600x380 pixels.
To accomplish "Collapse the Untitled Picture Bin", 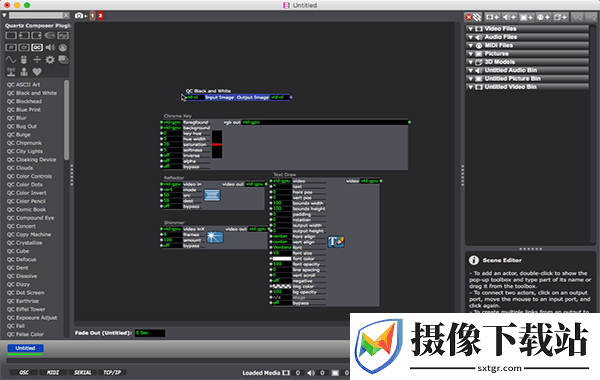I will pos(471,79).
